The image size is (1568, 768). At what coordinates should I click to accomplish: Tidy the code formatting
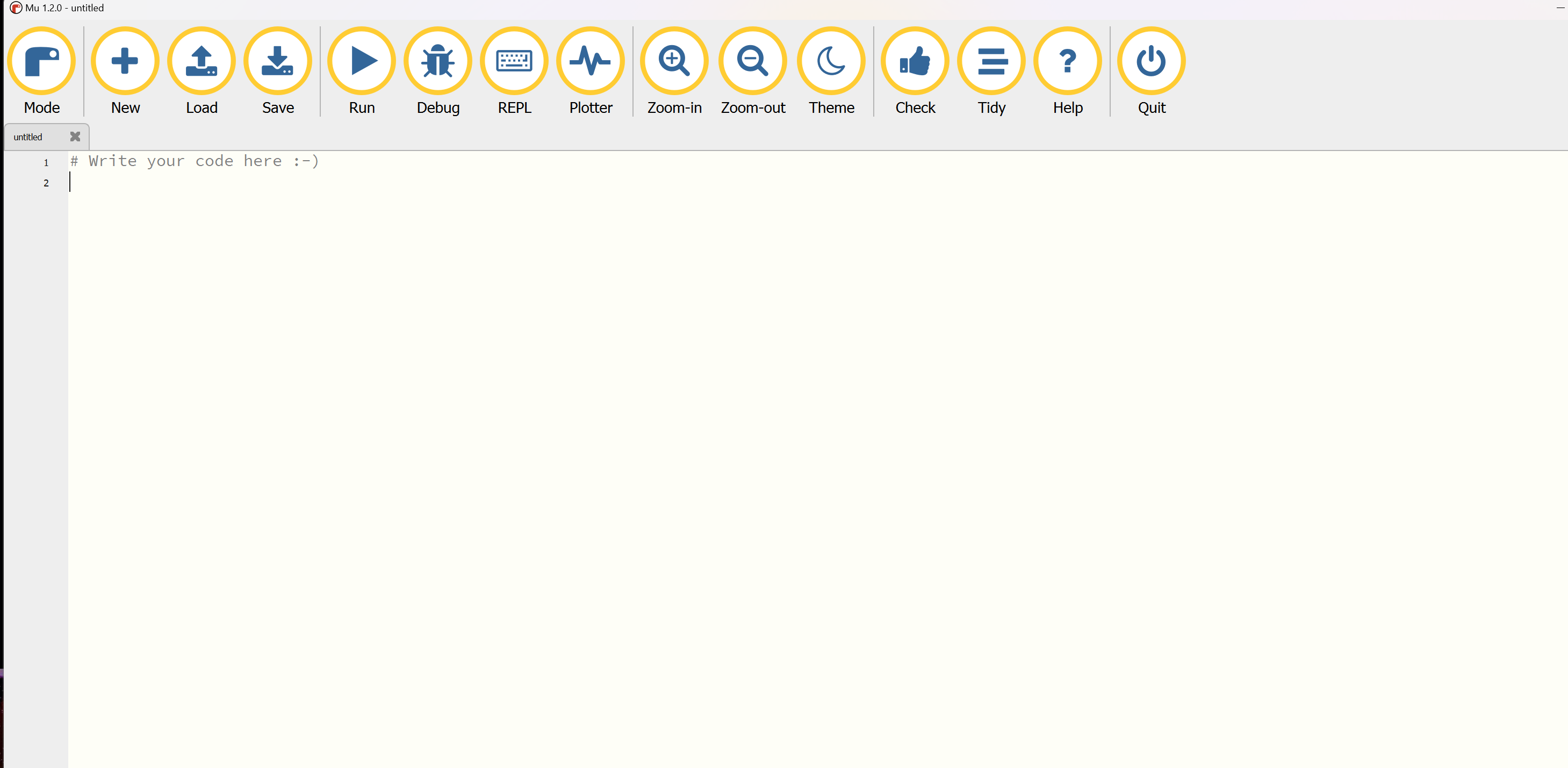[x=991, y=61]
